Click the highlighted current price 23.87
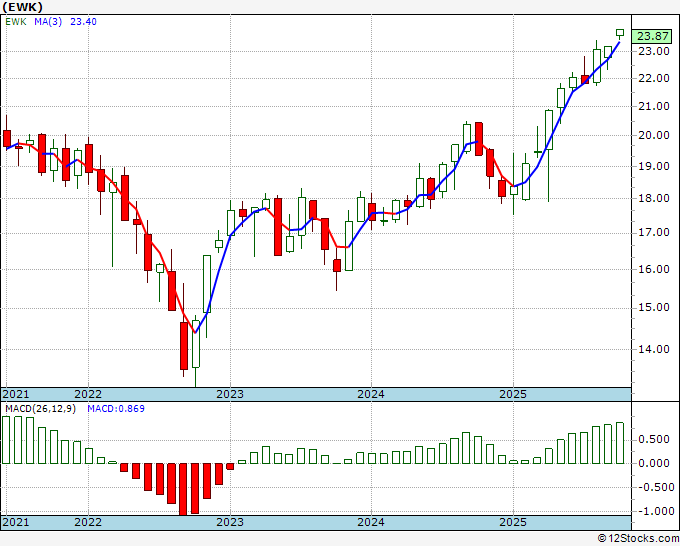Viewport: 680px width, 546px height. pyautogui.click(x=652, y=36)
